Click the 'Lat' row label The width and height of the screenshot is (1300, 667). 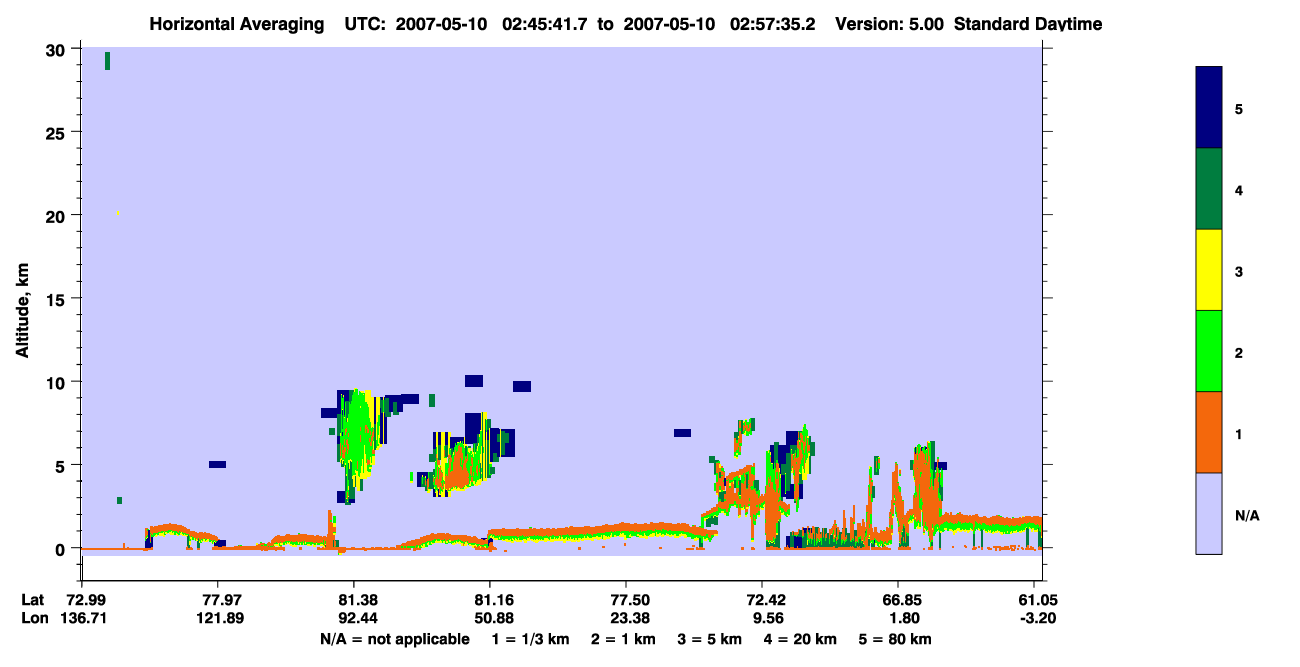point(33,600)
